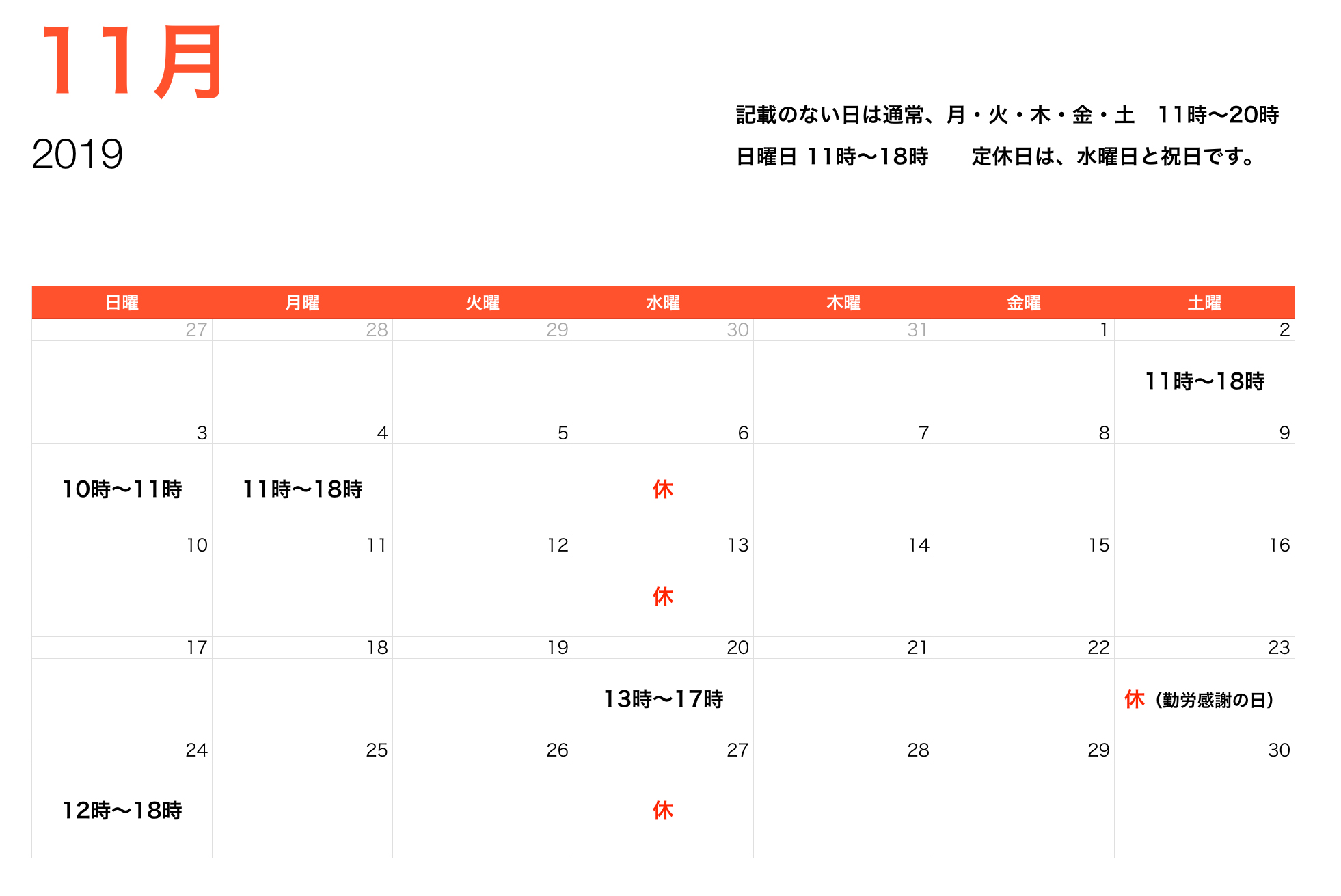The image size is (1341, 896).
Task: Select the 木曜 column header
Action: point(843,303)
